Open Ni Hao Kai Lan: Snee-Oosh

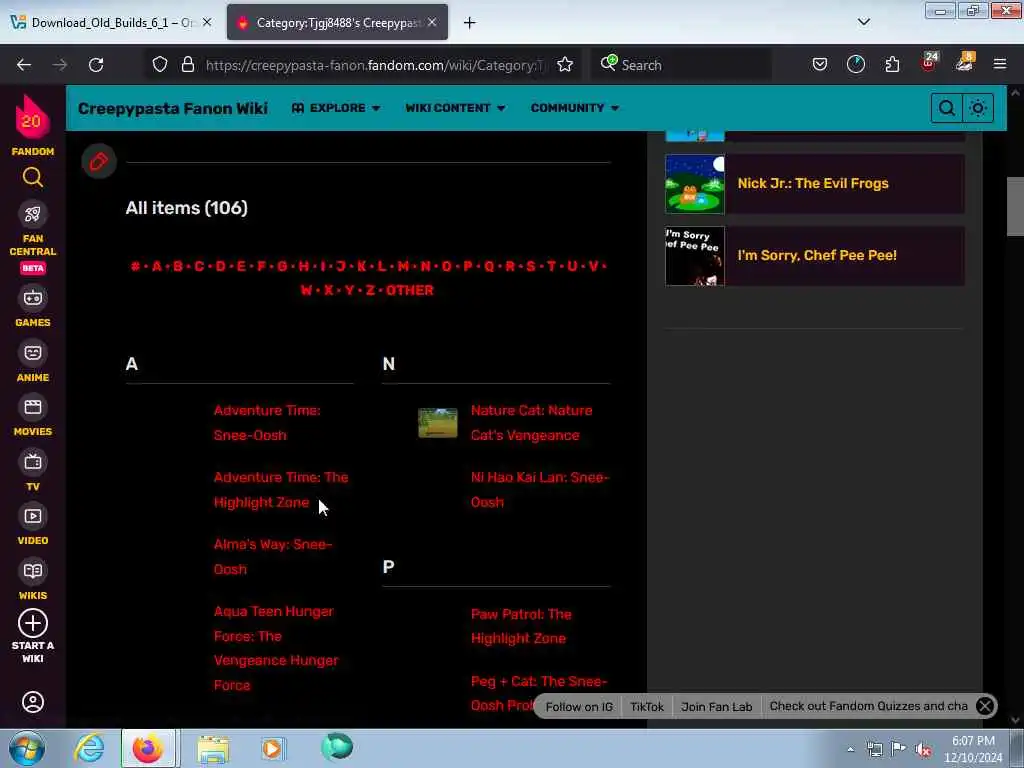(539, 490)
